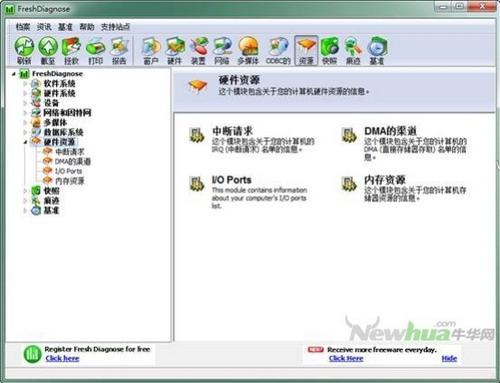Open the 档案 menu
Image resolution: width=500 pixels, height=383 pixels.
(23, 27)
